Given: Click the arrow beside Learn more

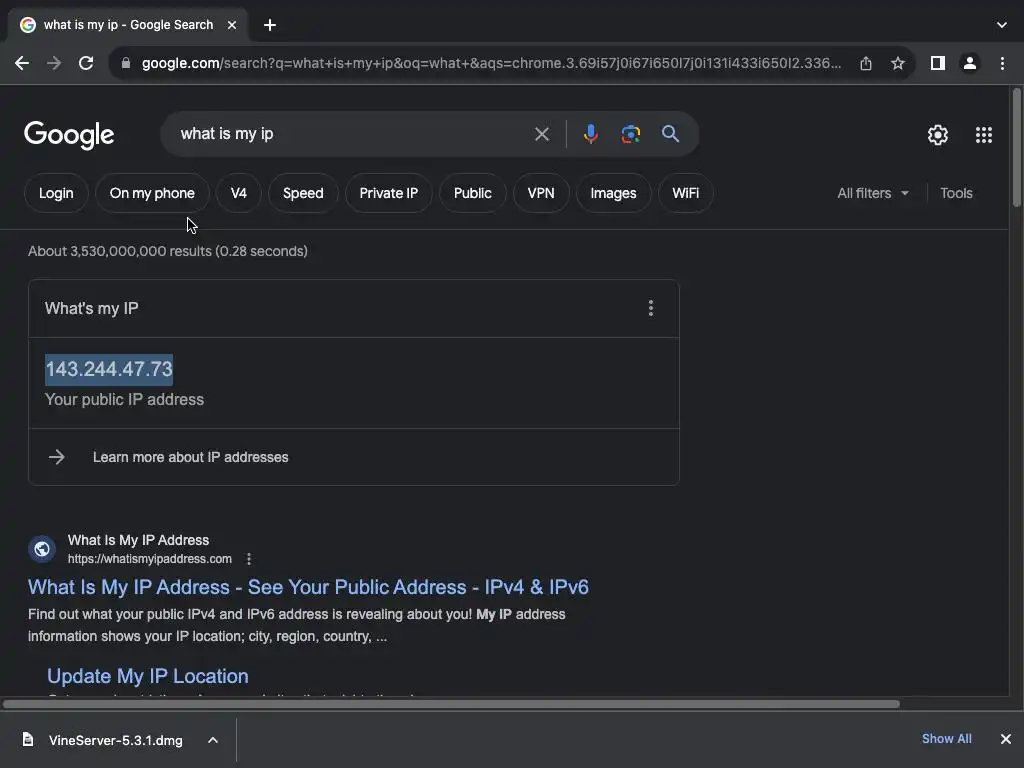Looking at the screenshot, I should [57, 457].
